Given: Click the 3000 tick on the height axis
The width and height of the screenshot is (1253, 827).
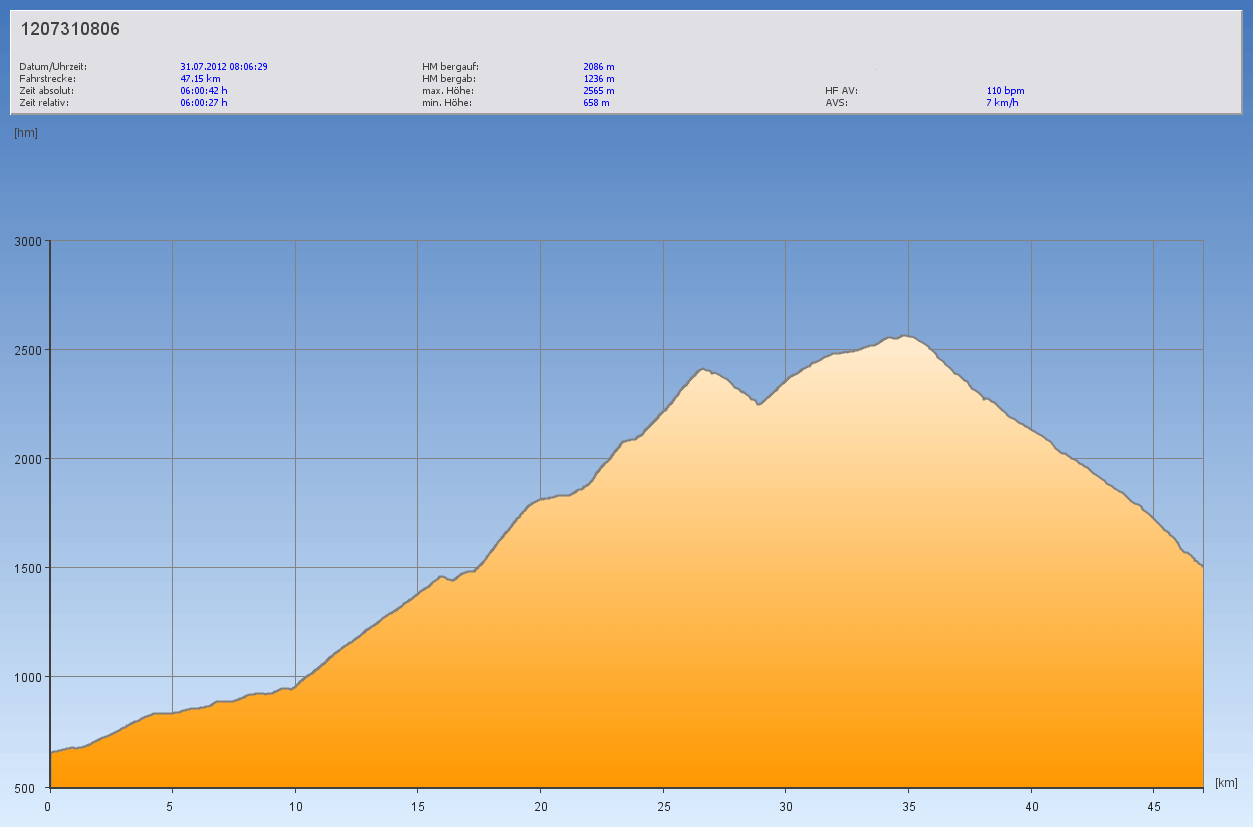Looking at the screenshot, I should 26,241.
